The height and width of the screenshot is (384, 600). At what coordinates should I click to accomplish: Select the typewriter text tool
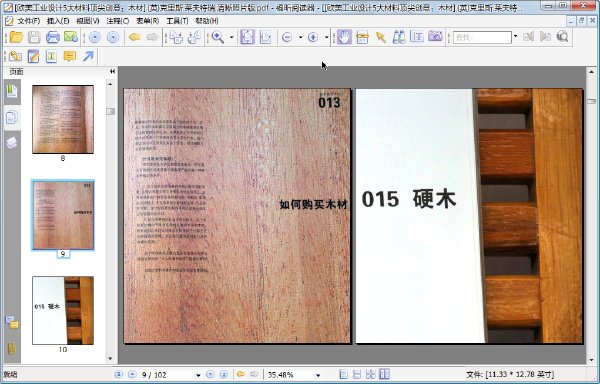click(x=51, y=57)
